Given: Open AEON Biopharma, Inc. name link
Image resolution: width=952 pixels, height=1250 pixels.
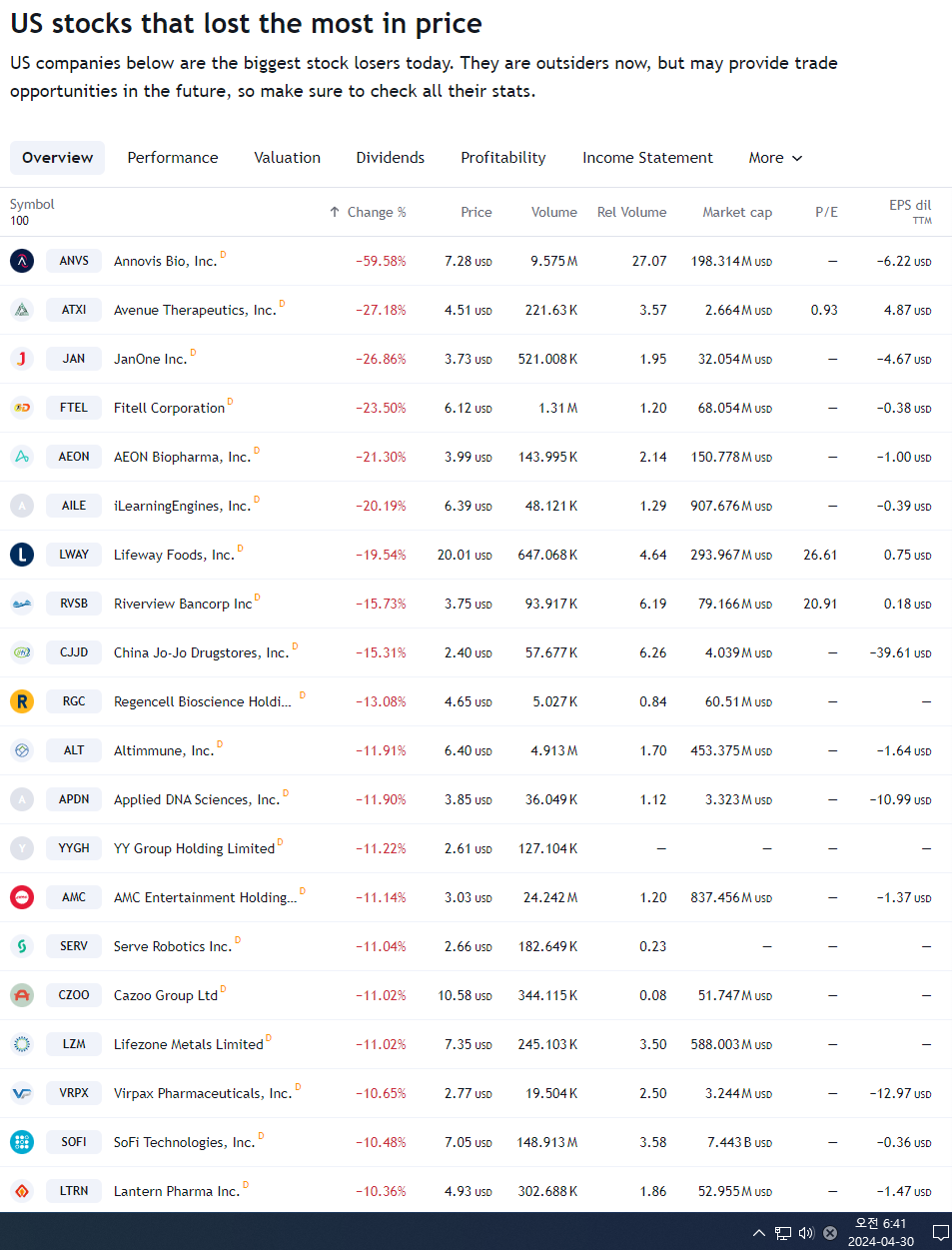Looking at the screenshot, I should (x=182, y=457).
